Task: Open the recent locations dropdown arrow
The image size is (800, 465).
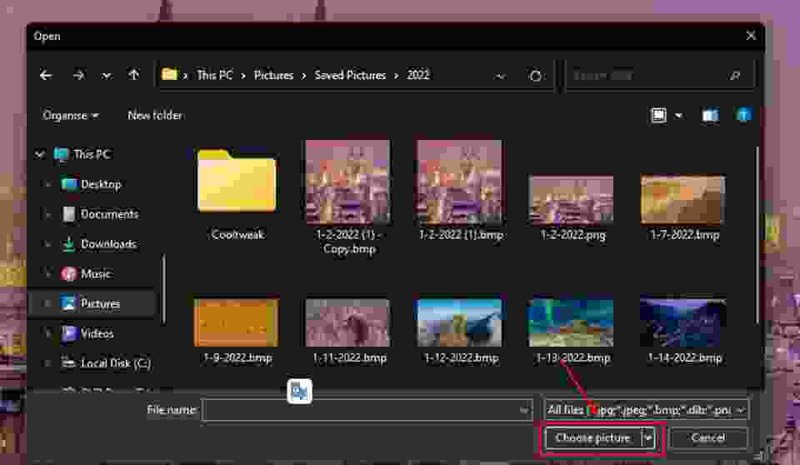Action: pos(106,76)
